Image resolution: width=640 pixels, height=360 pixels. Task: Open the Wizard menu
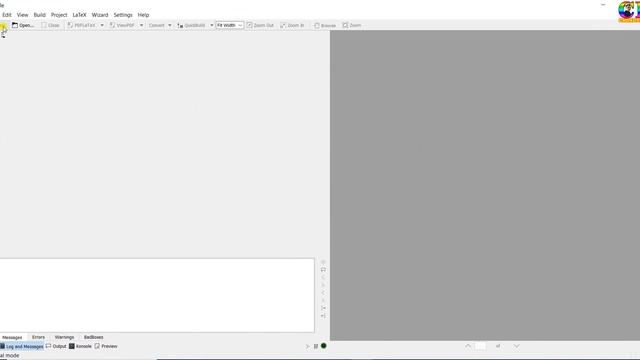pos(100,15)
